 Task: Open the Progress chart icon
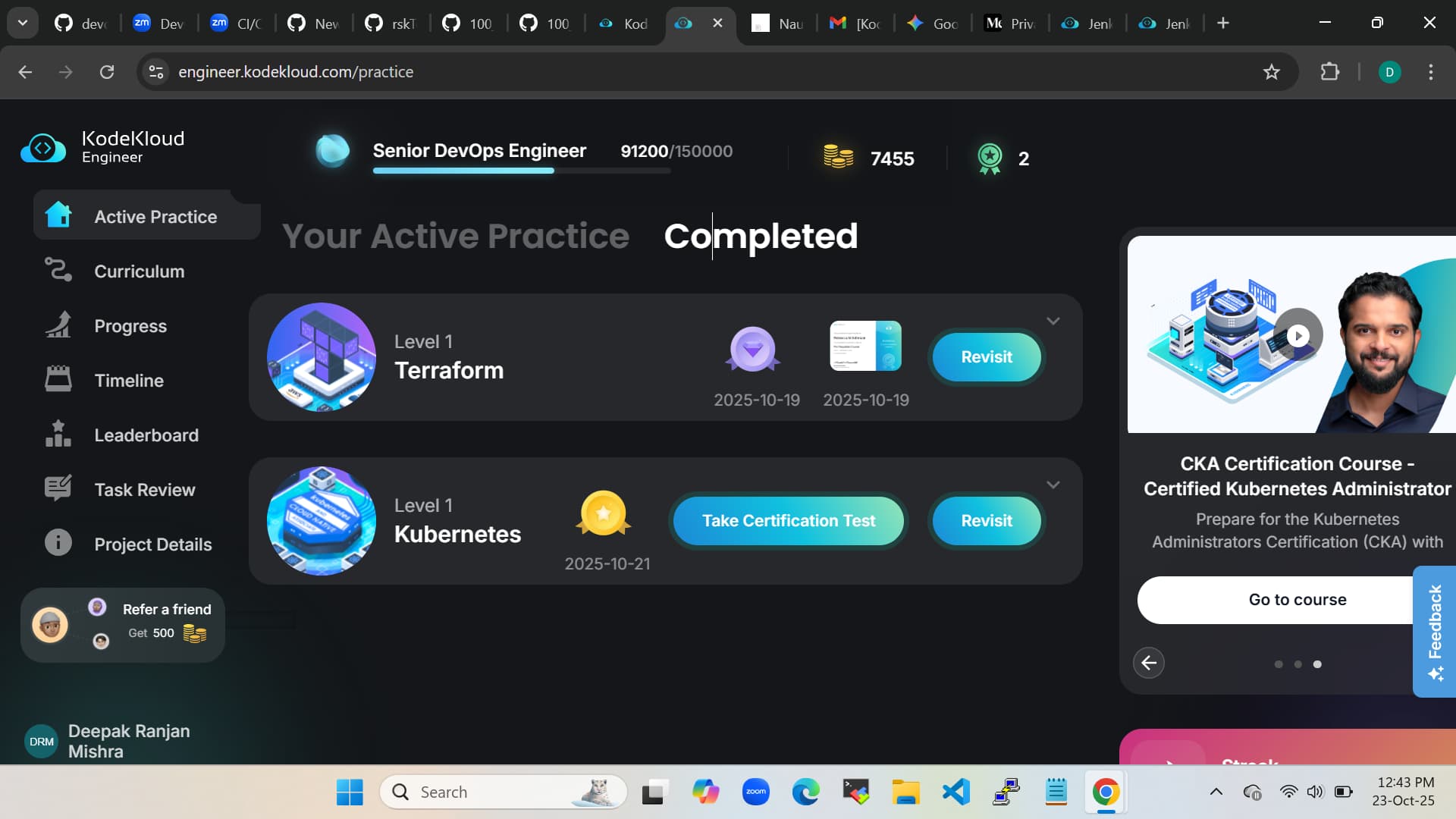tap(58, 325)
